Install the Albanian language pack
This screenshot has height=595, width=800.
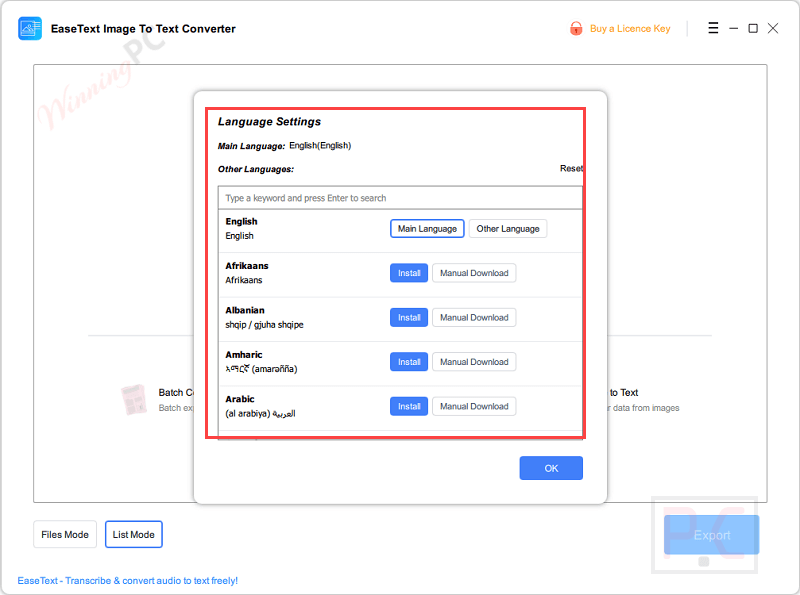tap(408, 317)
